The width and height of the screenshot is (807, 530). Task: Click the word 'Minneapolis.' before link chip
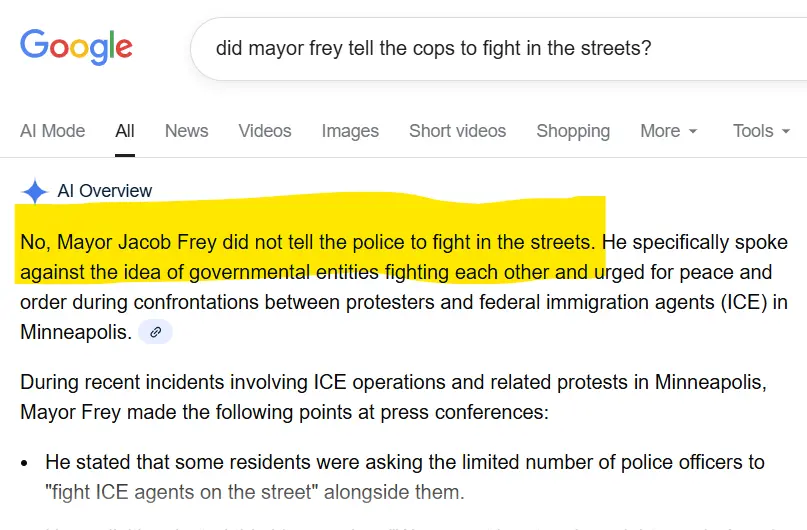point(76,332)
